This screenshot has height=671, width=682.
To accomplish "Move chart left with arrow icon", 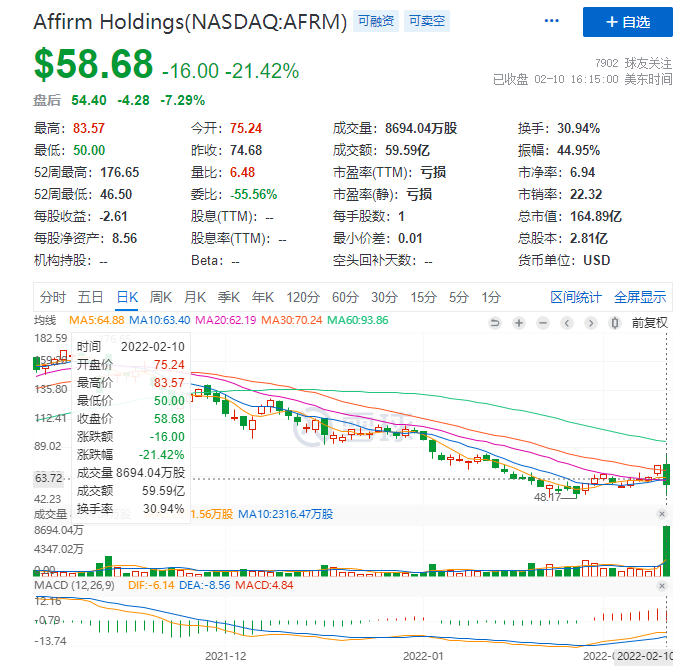I will pos(566,323).
